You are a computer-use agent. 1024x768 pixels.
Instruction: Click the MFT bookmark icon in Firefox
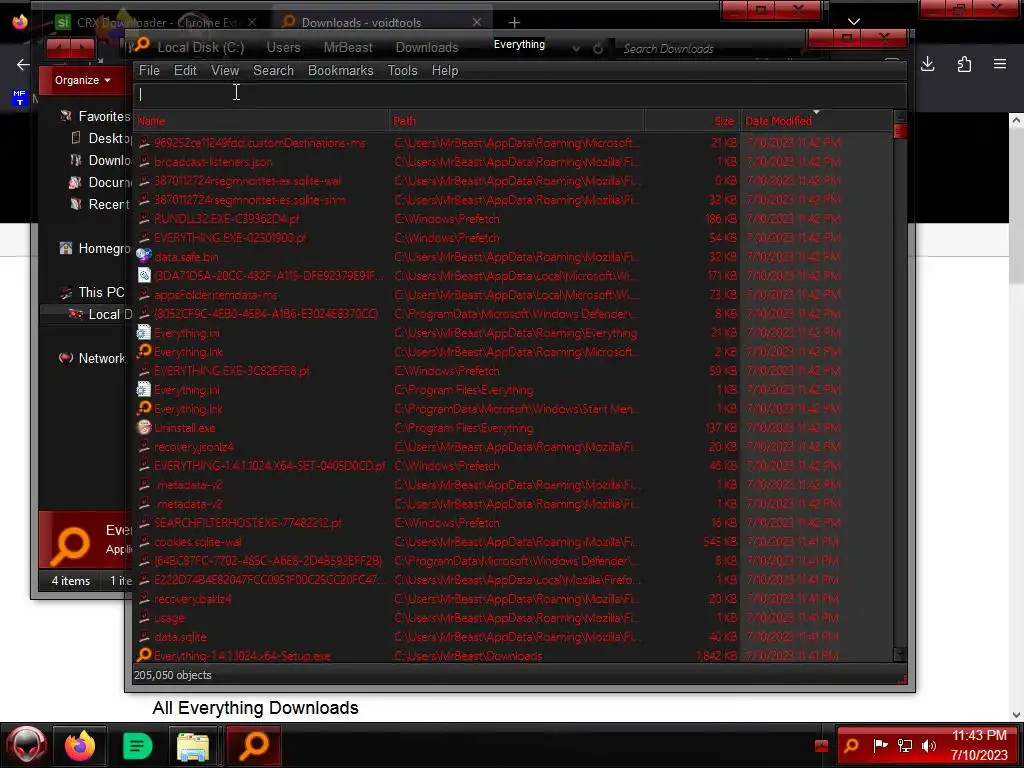pos(19,98)
